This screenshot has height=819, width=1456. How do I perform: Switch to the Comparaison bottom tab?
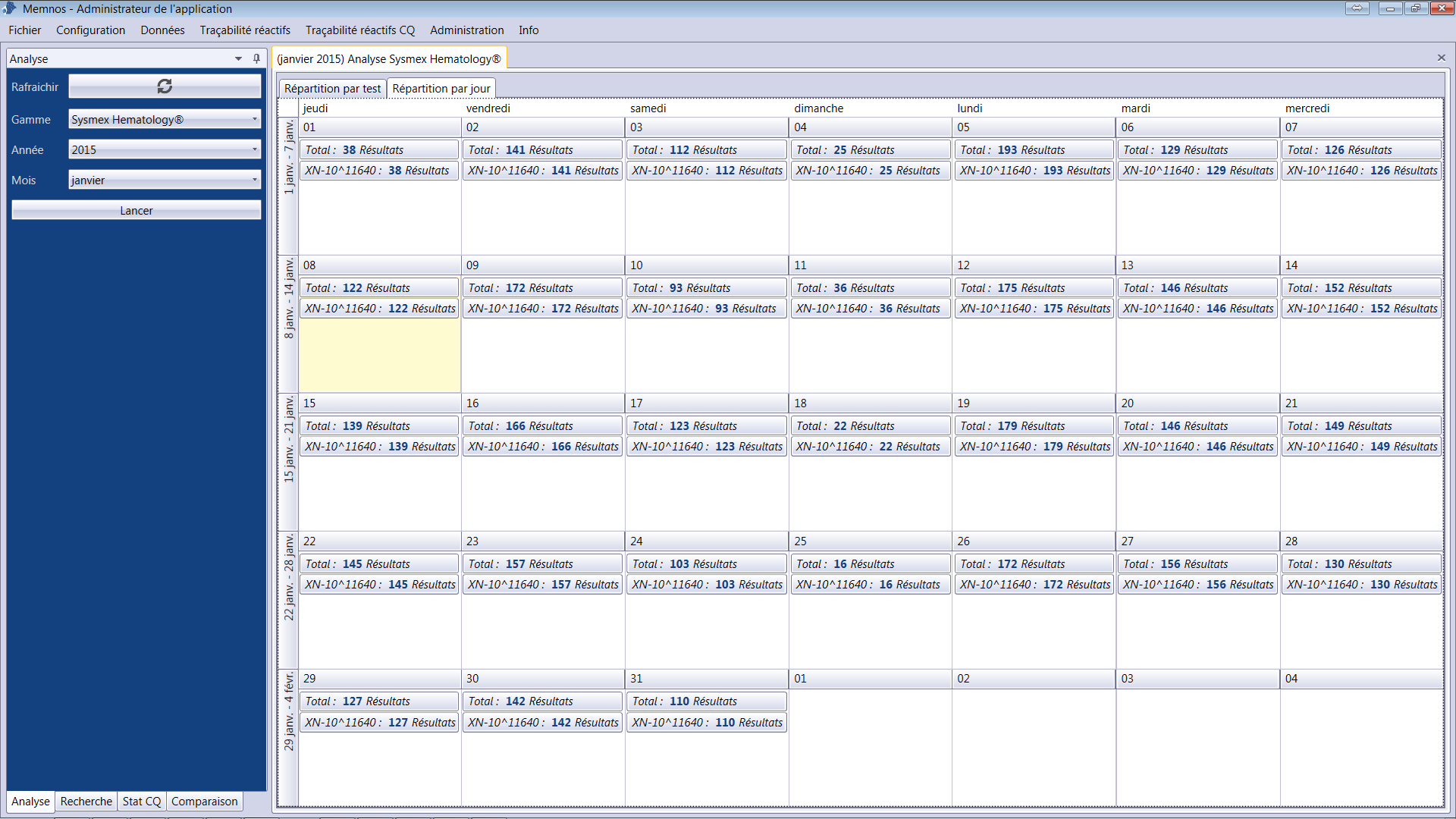click(x=204, y=801)
